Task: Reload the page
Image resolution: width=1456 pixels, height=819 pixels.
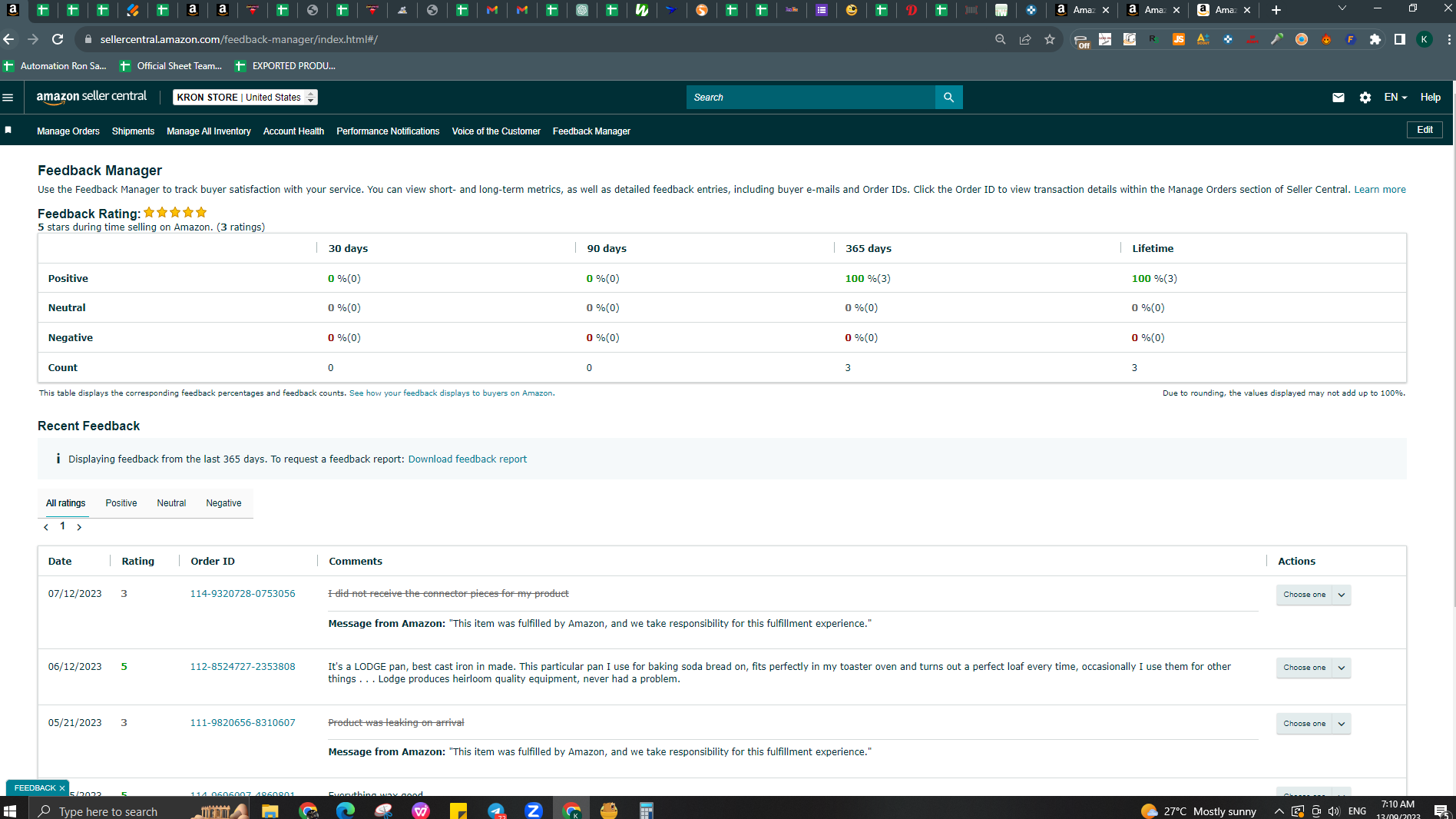Action: point(58,39)
